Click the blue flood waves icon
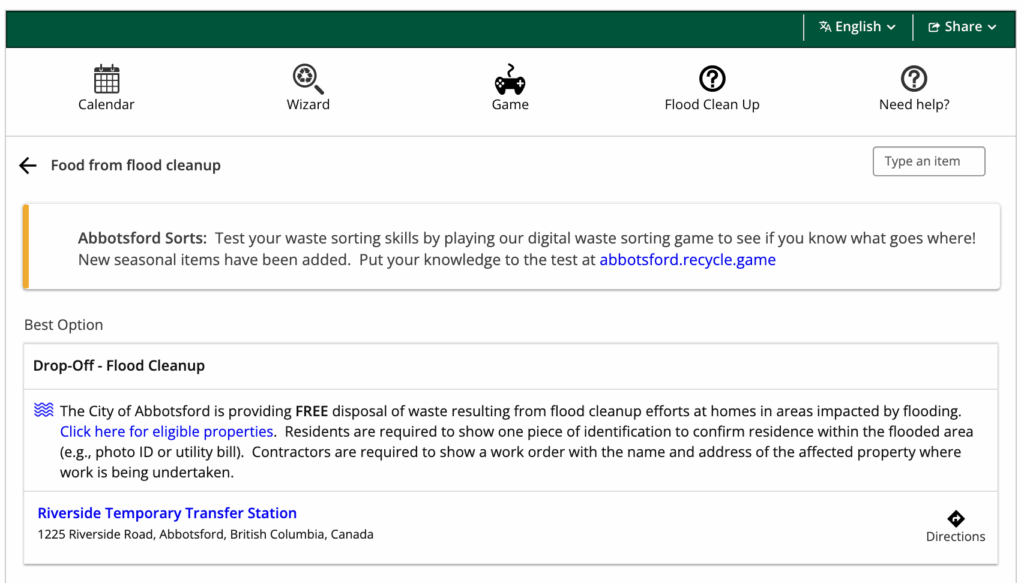 click(44, 410)
